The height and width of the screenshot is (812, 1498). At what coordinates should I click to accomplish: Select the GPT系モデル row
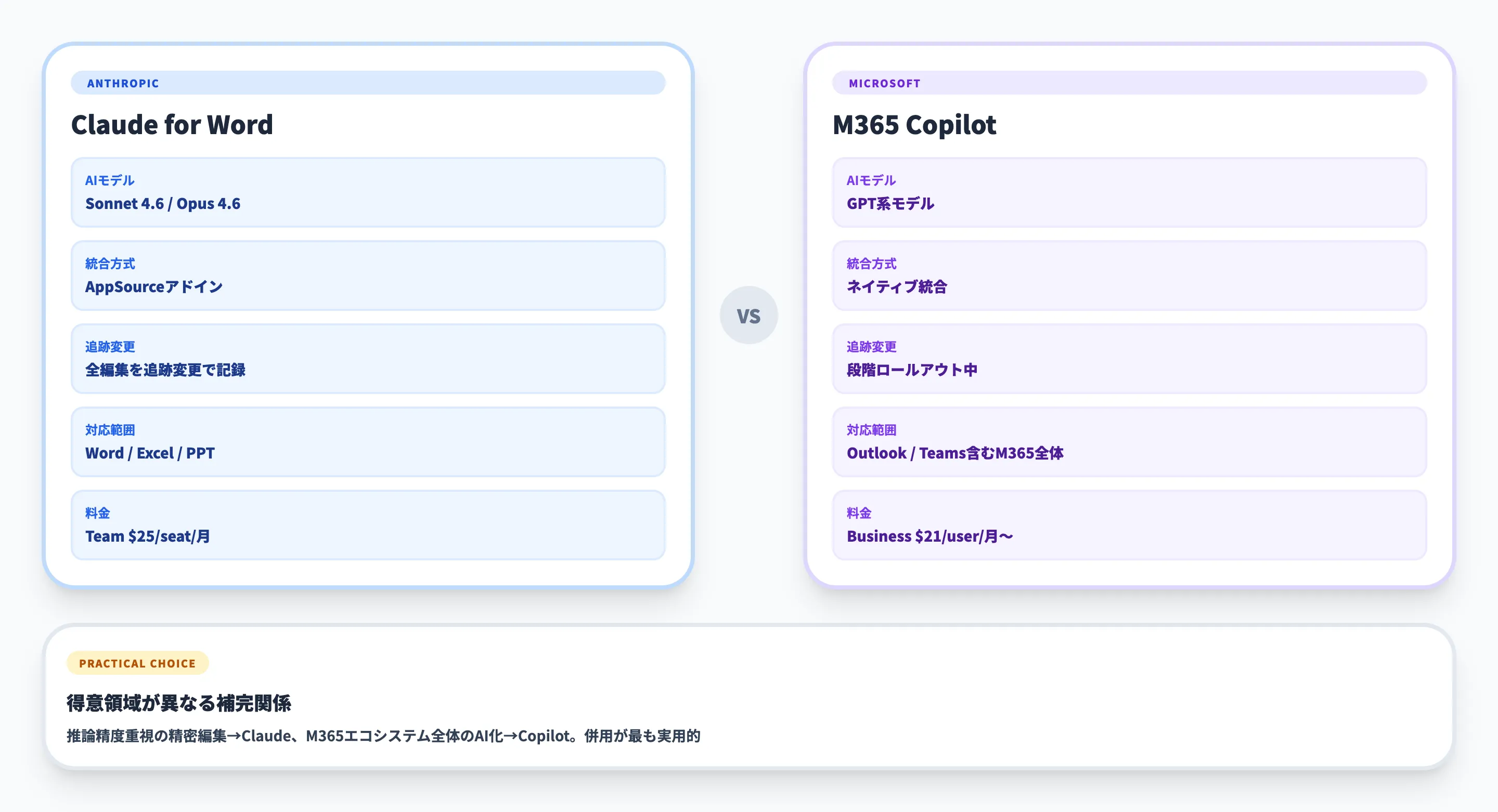coord(1129,192)
